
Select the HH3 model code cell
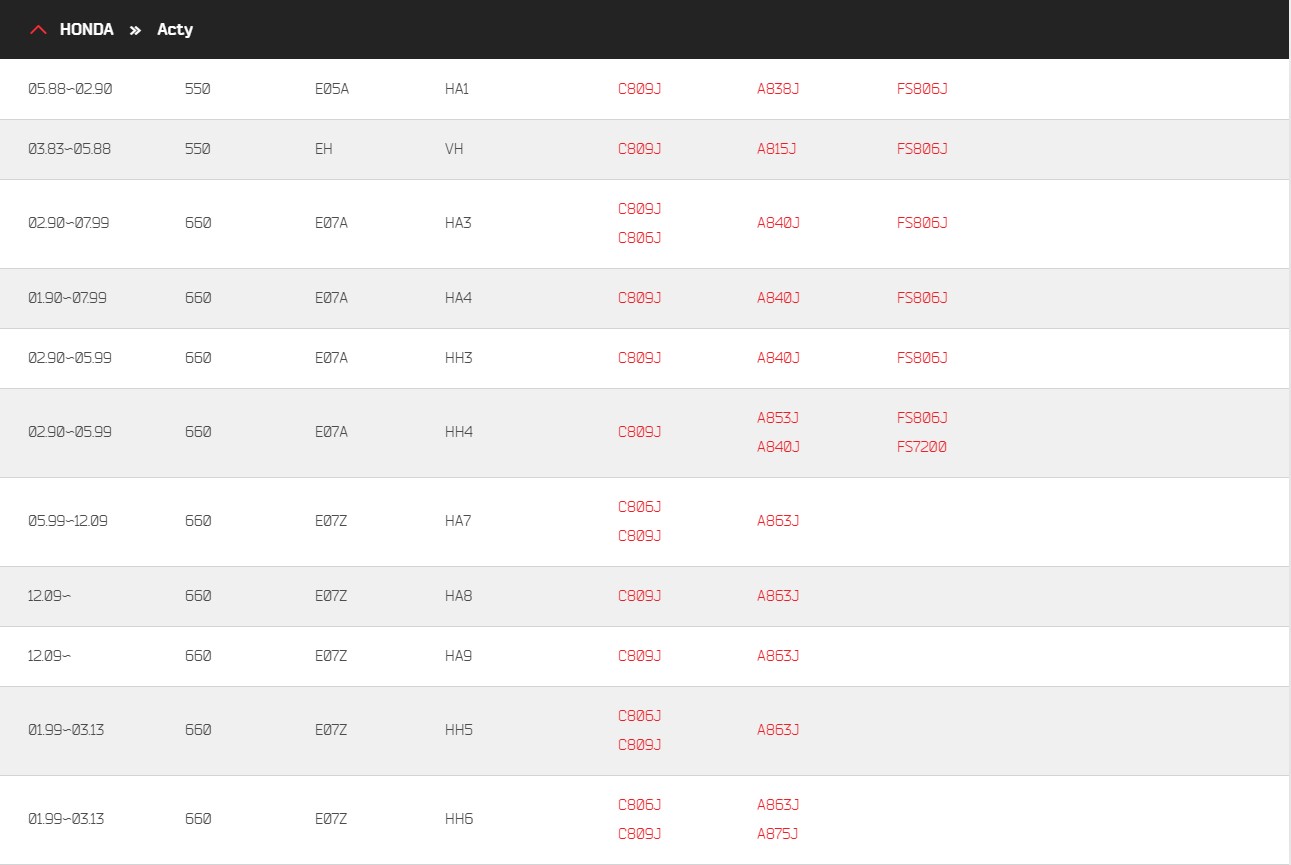tap(459, 358)
